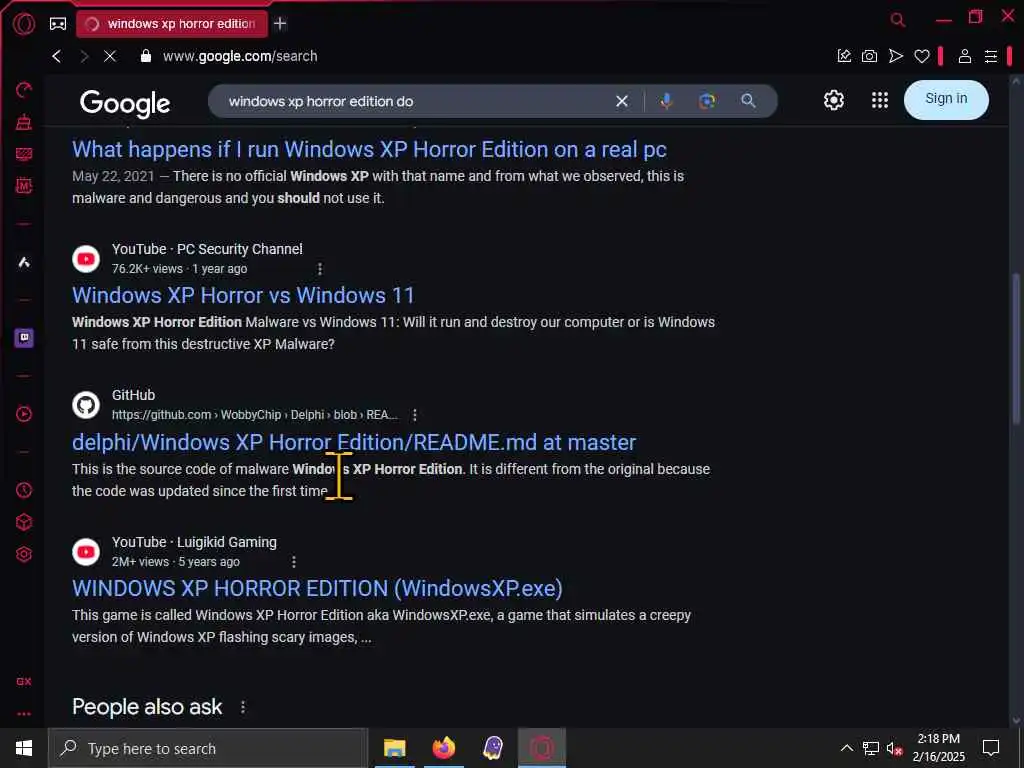This screenshot has height=768, width=1024.
Task: Add a new browser tab
Action: click(280, 24)
